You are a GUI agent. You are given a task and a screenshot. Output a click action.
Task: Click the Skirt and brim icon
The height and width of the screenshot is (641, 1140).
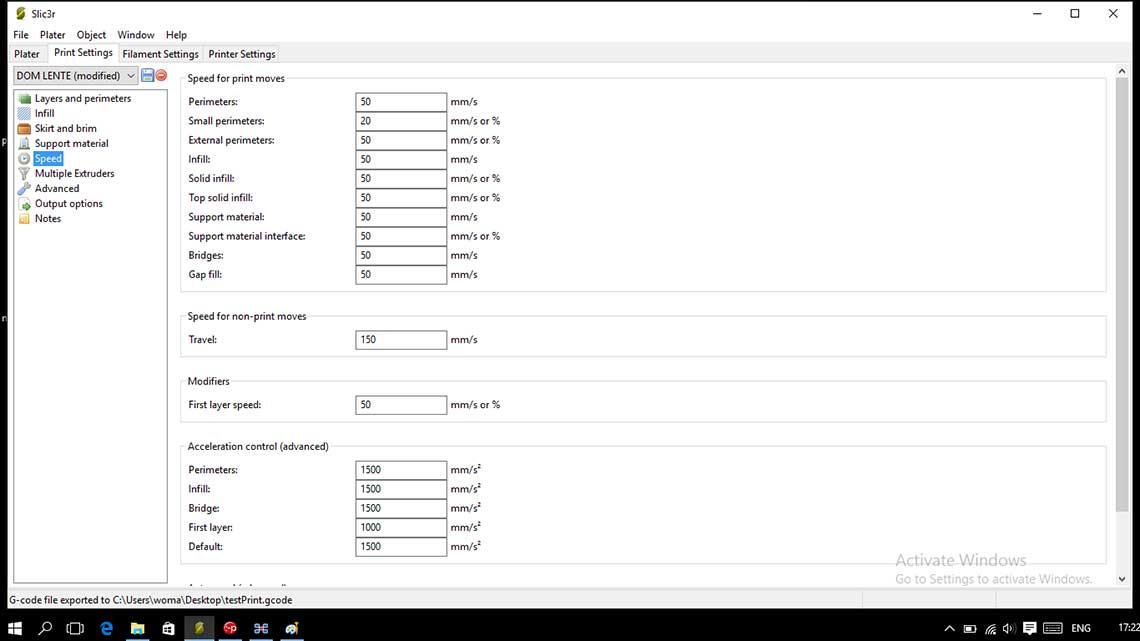[25, 129]
